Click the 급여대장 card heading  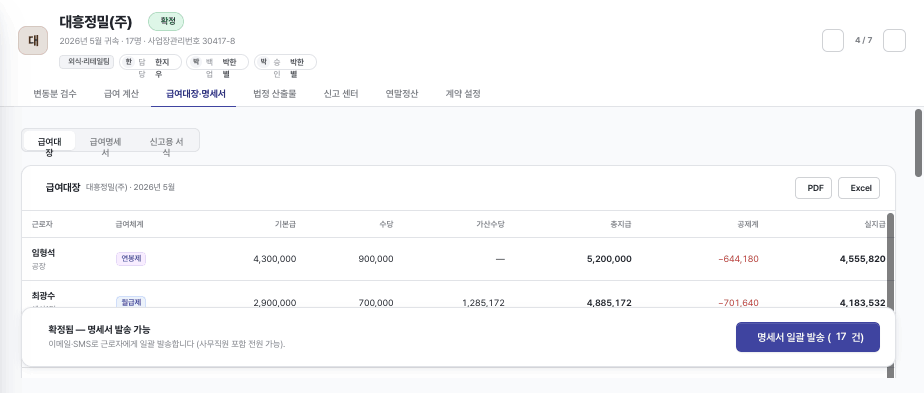[62, 188]
